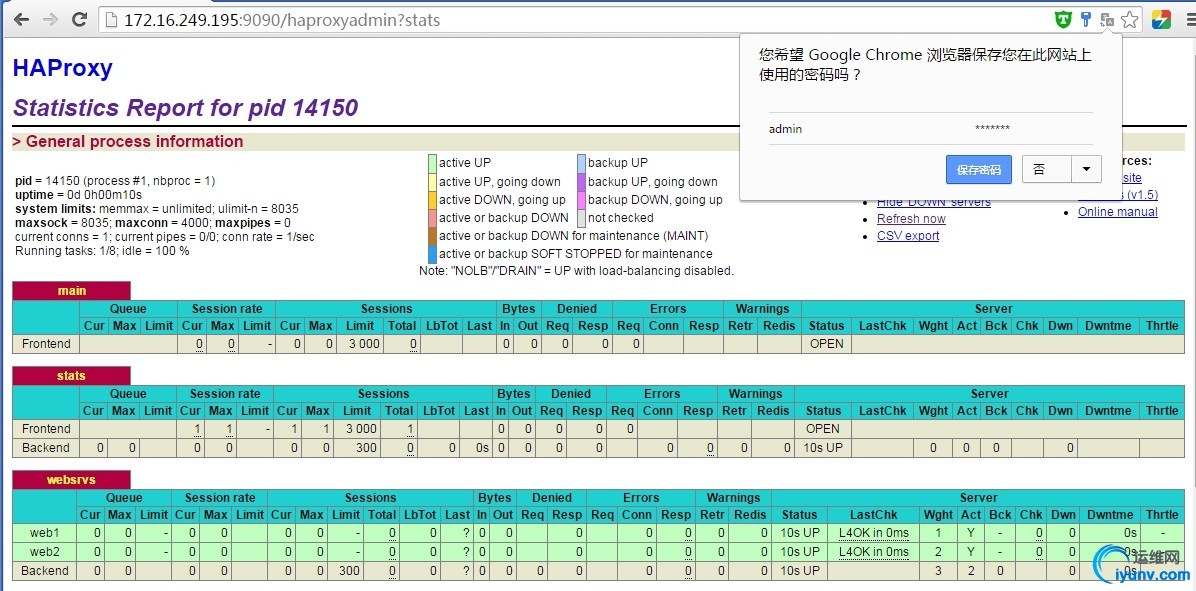Click 10s UP status of web1

800,532
